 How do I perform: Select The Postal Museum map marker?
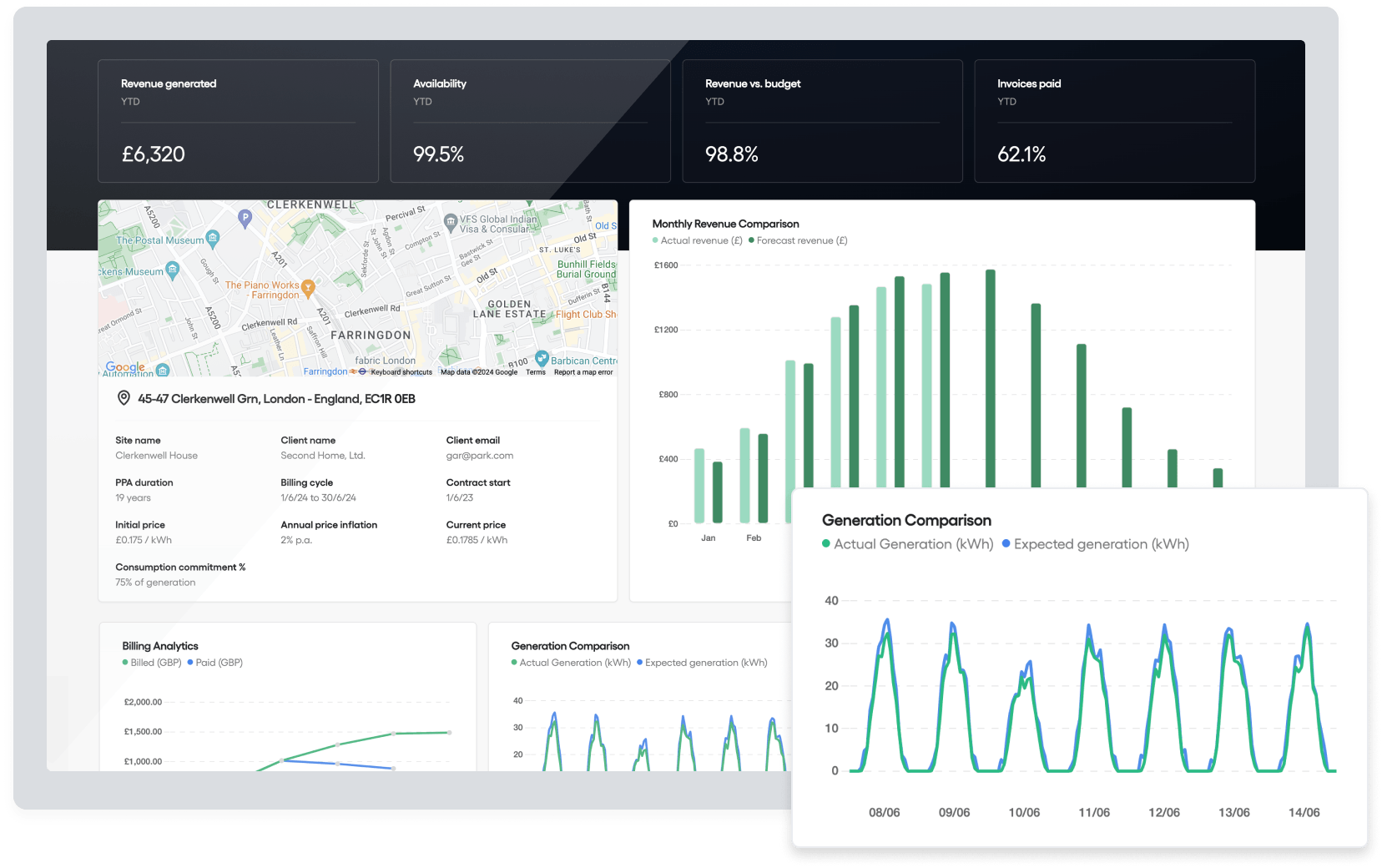(x=213, y=239)
